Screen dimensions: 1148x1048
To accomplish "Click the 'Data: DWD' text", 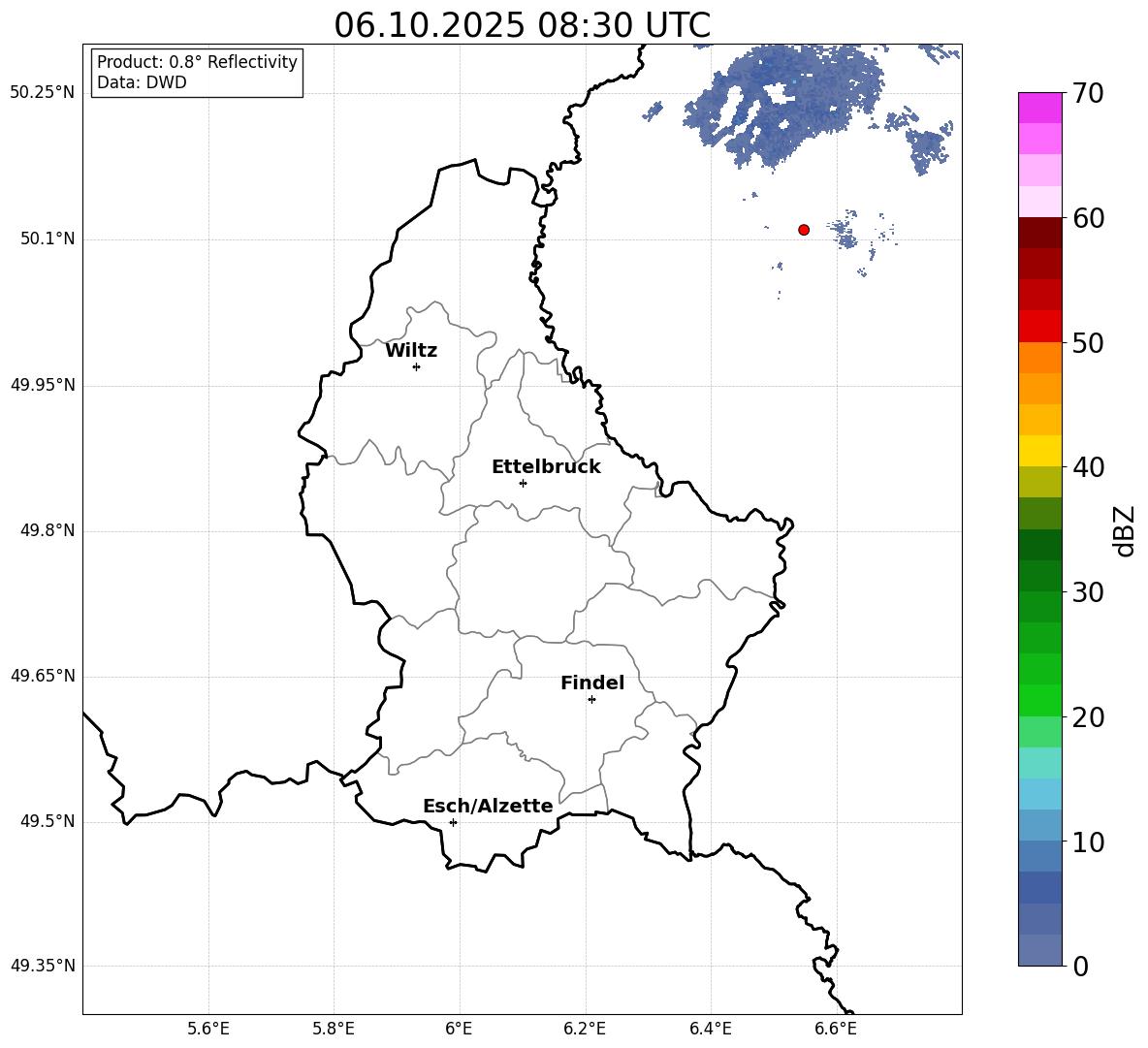I will (x=142, y=82).
